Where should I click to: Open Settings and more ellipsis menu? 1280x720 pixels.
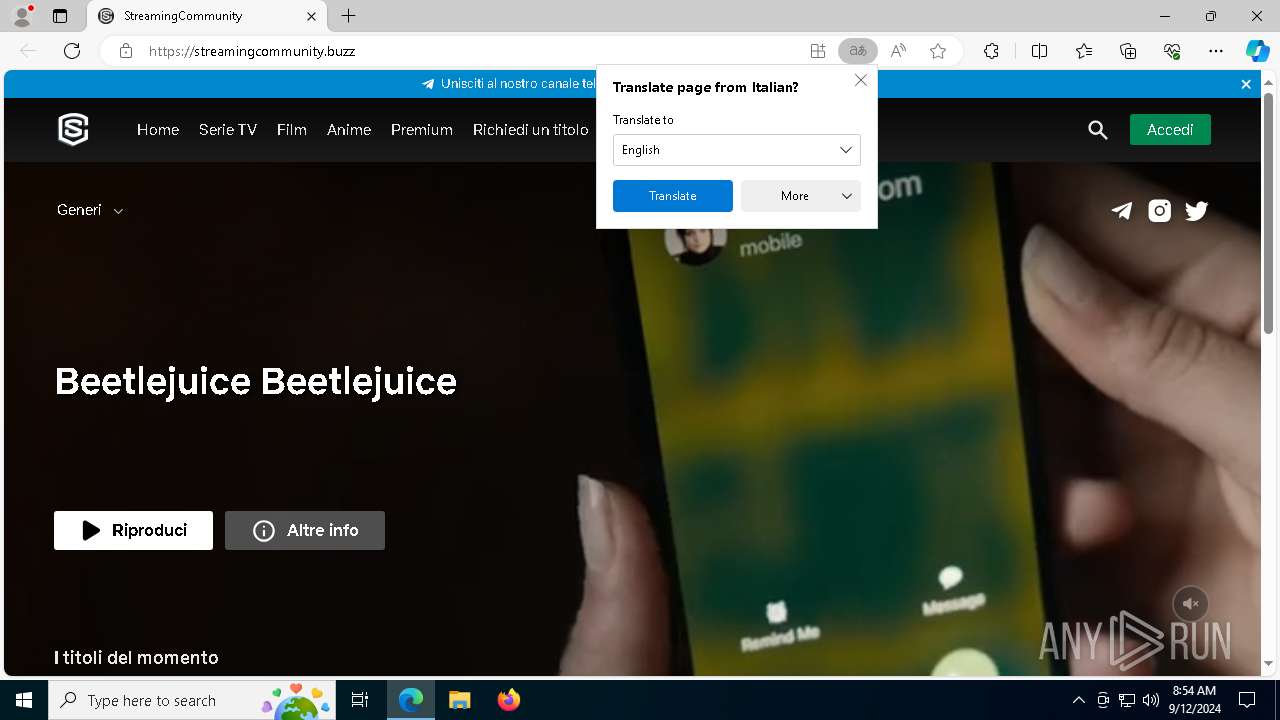1216,51
